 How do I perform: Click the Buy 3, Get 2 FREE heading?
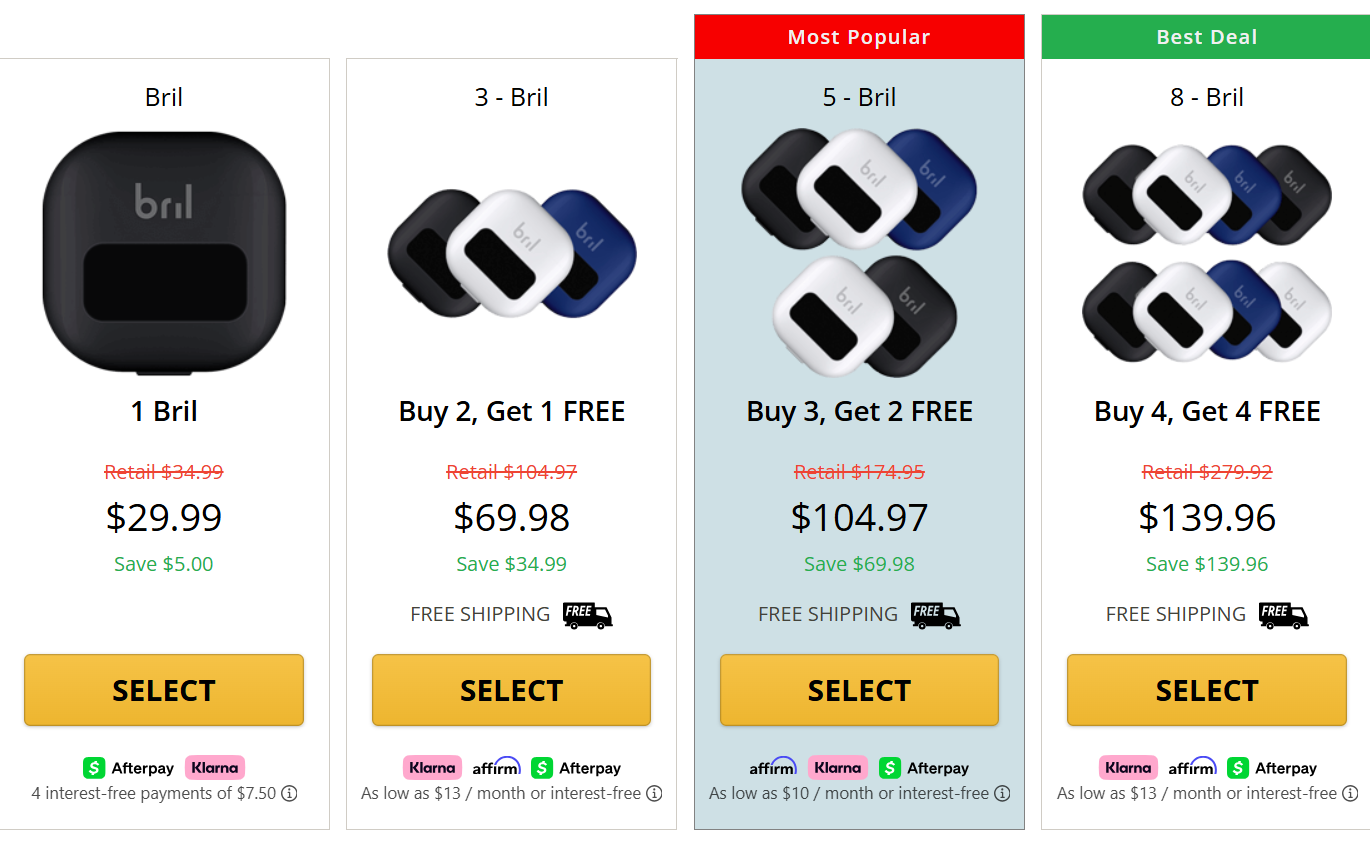(859, 412)
